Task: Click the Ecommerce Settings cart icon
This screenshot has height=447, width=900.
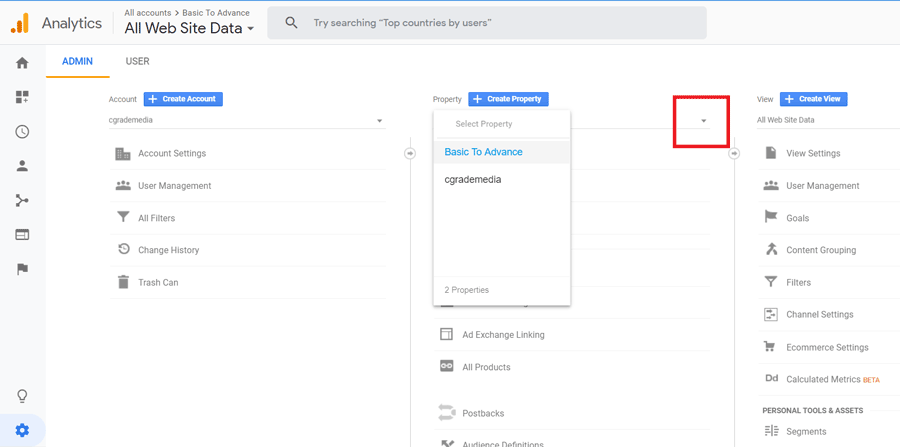Action: [x=771, y=347]
